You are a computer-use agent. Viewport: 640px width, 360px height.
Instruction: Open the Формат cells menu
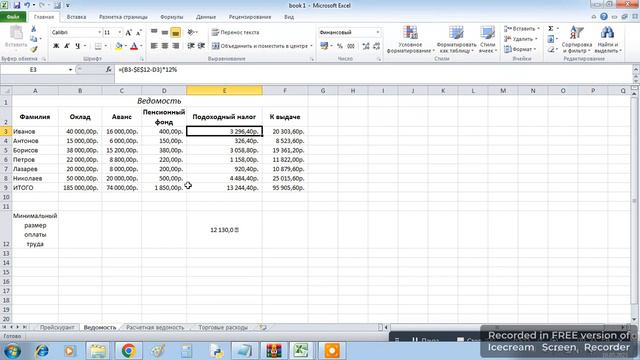click(519, 49)
